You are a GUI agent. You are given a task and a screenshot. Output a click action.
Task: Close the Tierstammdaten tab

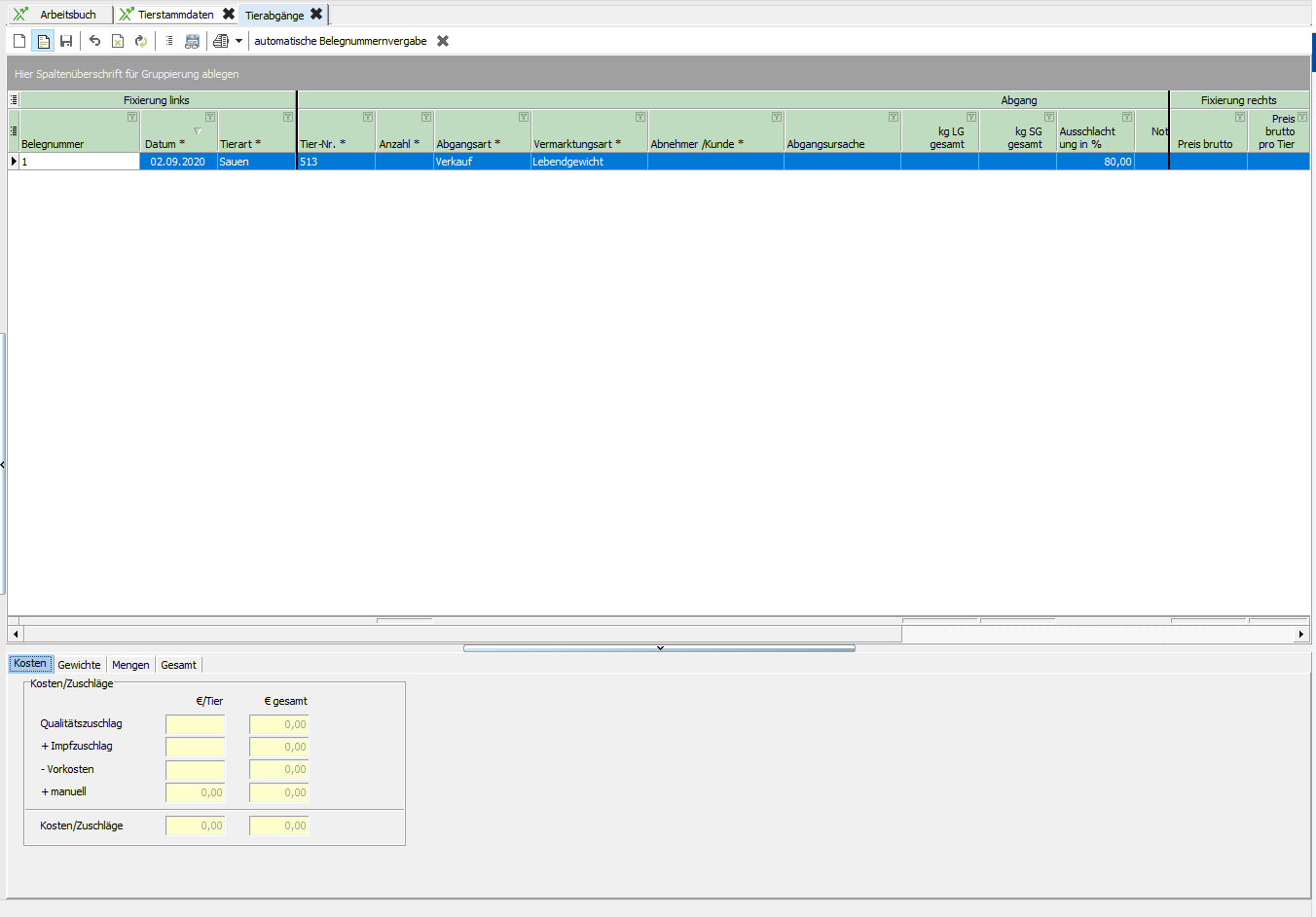tap(229, 15)
